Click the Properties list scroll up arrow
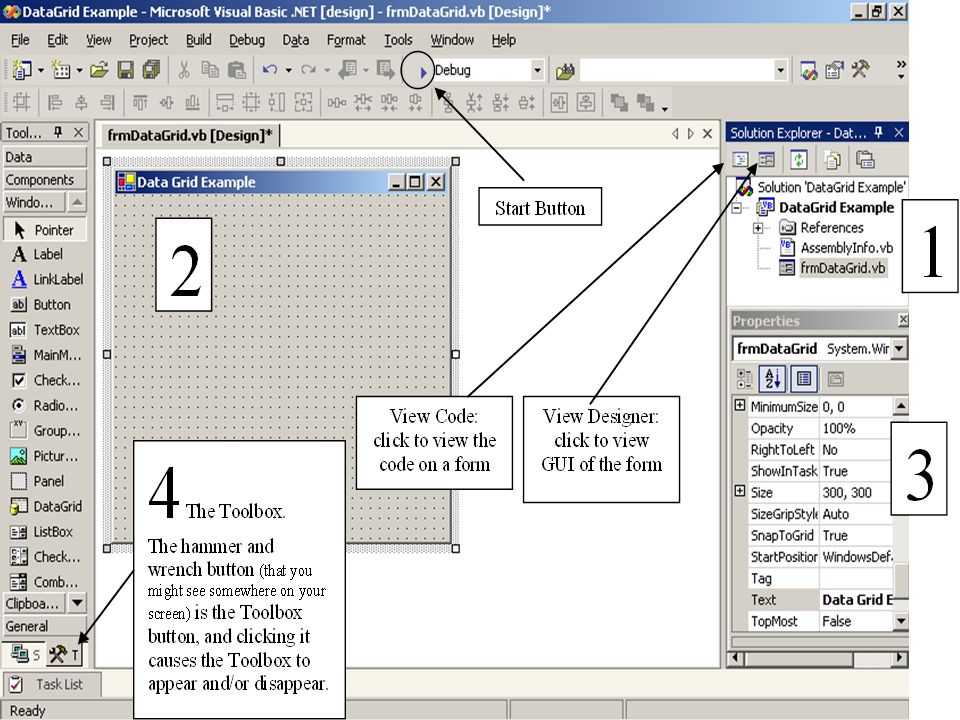Screen dimensions: 960x720 coord(900,406)
